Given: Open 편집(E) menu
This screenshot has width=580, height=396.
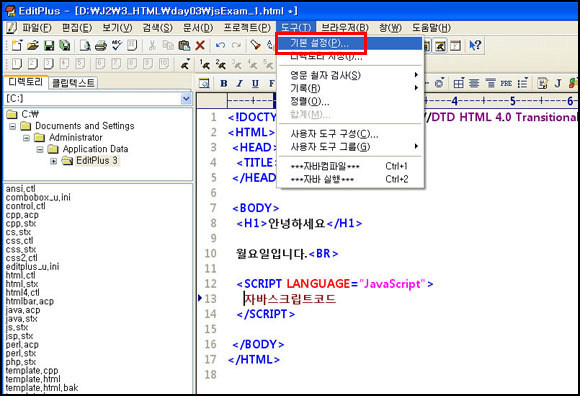Looking at the screenshot, I should click(77, 28).
